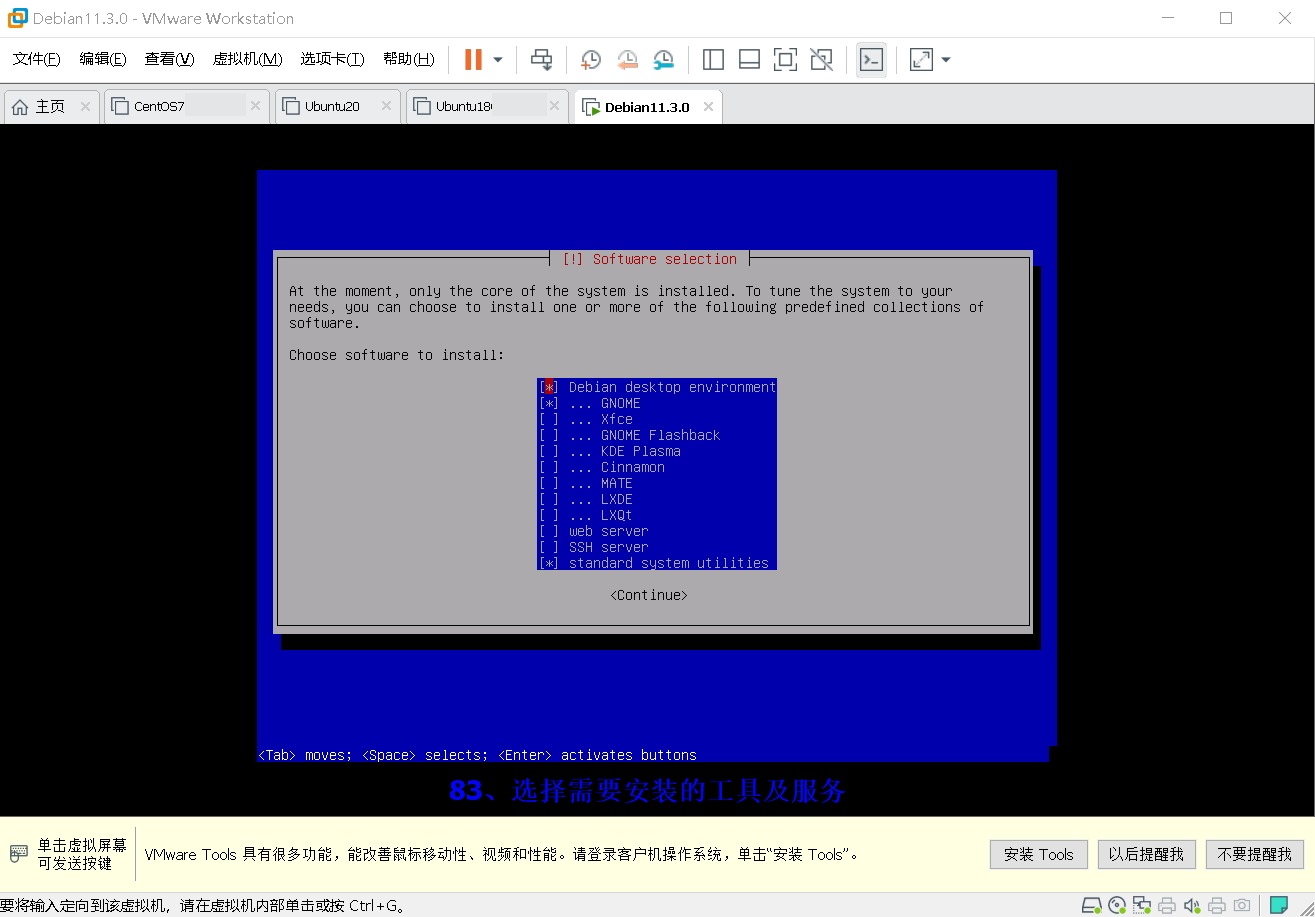Click the printer status icon beside camera icon
This screenshot has height=917, width=1315.
click(1217, 906)
